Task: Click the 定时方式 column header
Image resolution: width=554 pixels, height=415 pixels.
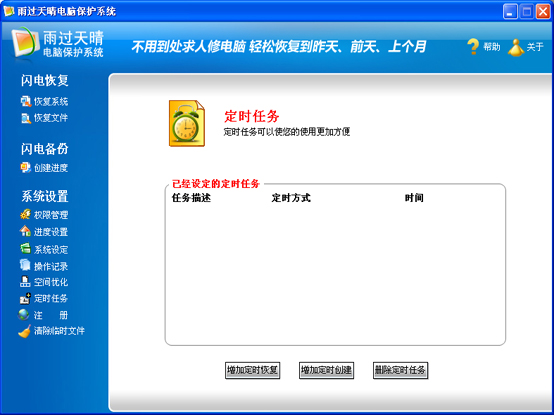Action: (x=291, y=198)
